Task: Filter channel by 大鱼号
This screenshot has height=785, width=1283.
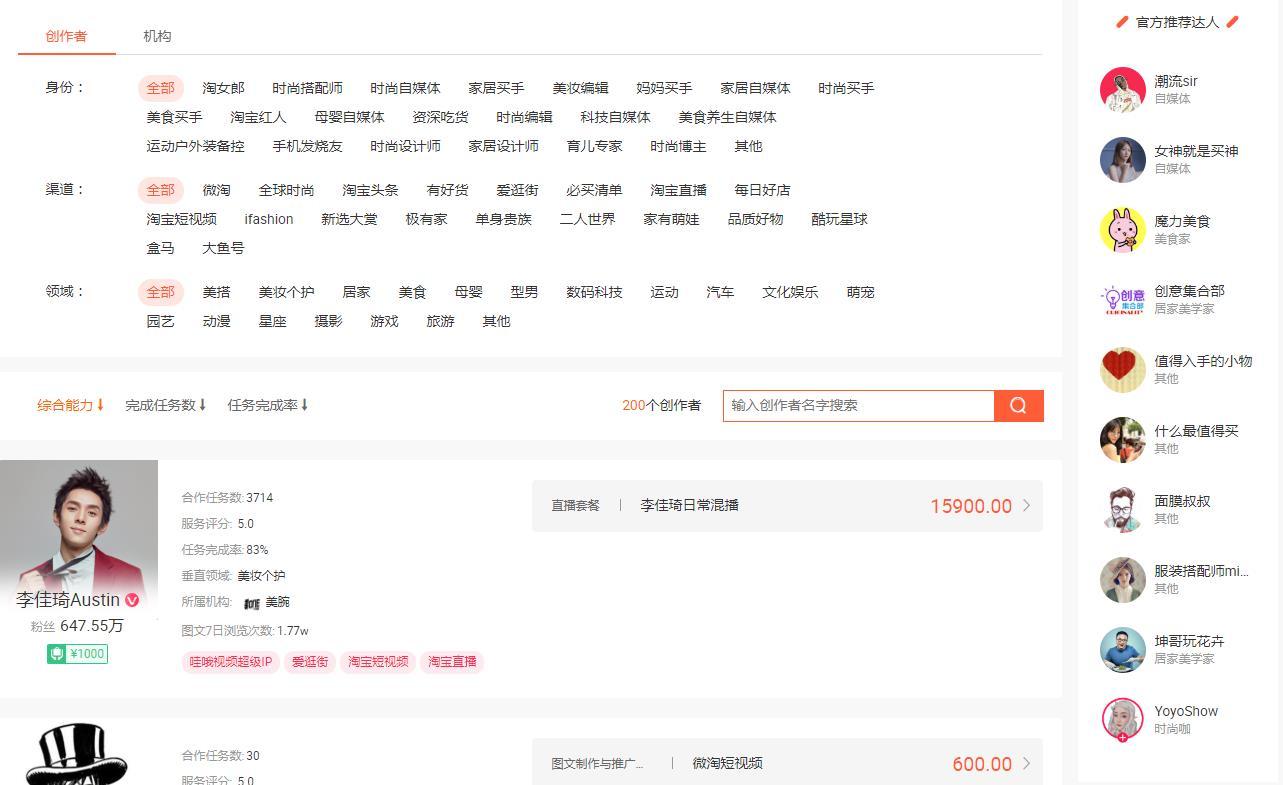Action: (223, 248)
